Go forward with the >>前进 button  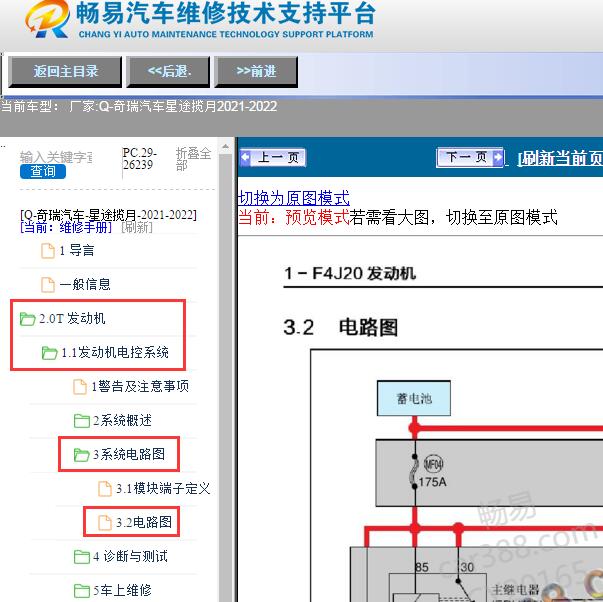[x=256, y=72]
